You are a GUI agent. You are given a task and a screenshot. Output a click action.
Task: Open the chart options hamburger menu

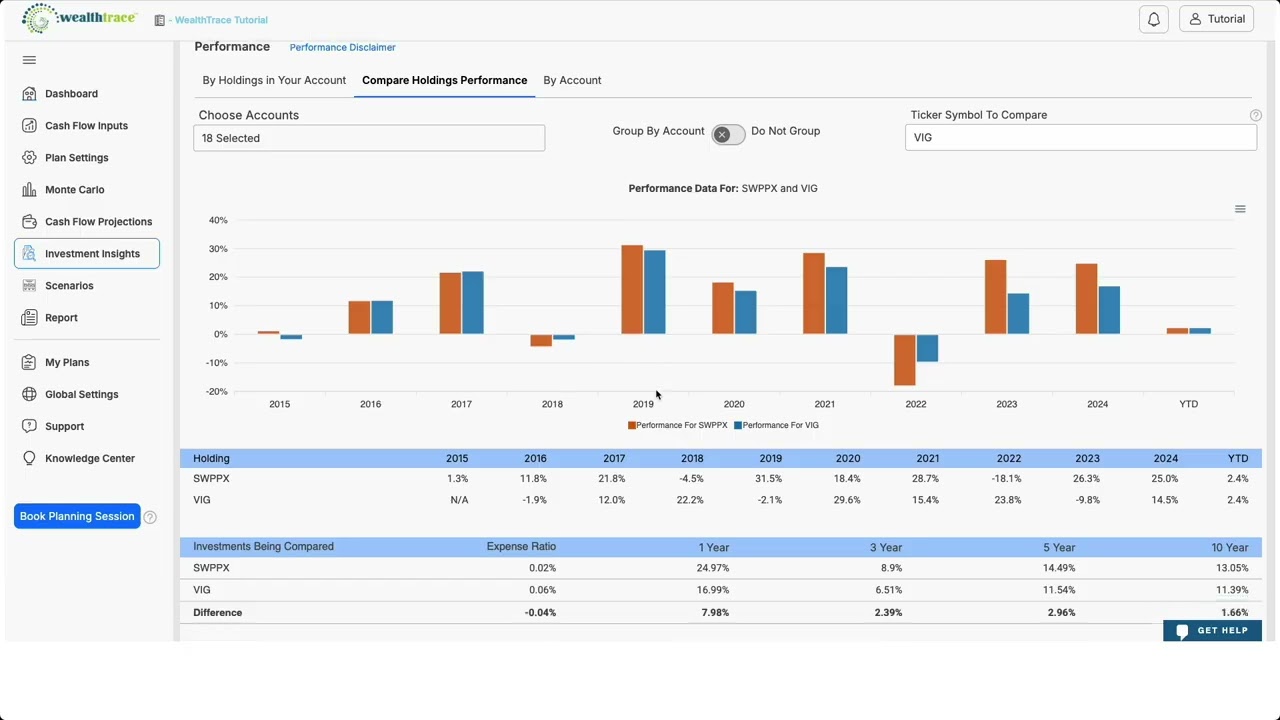point(1240,209)
